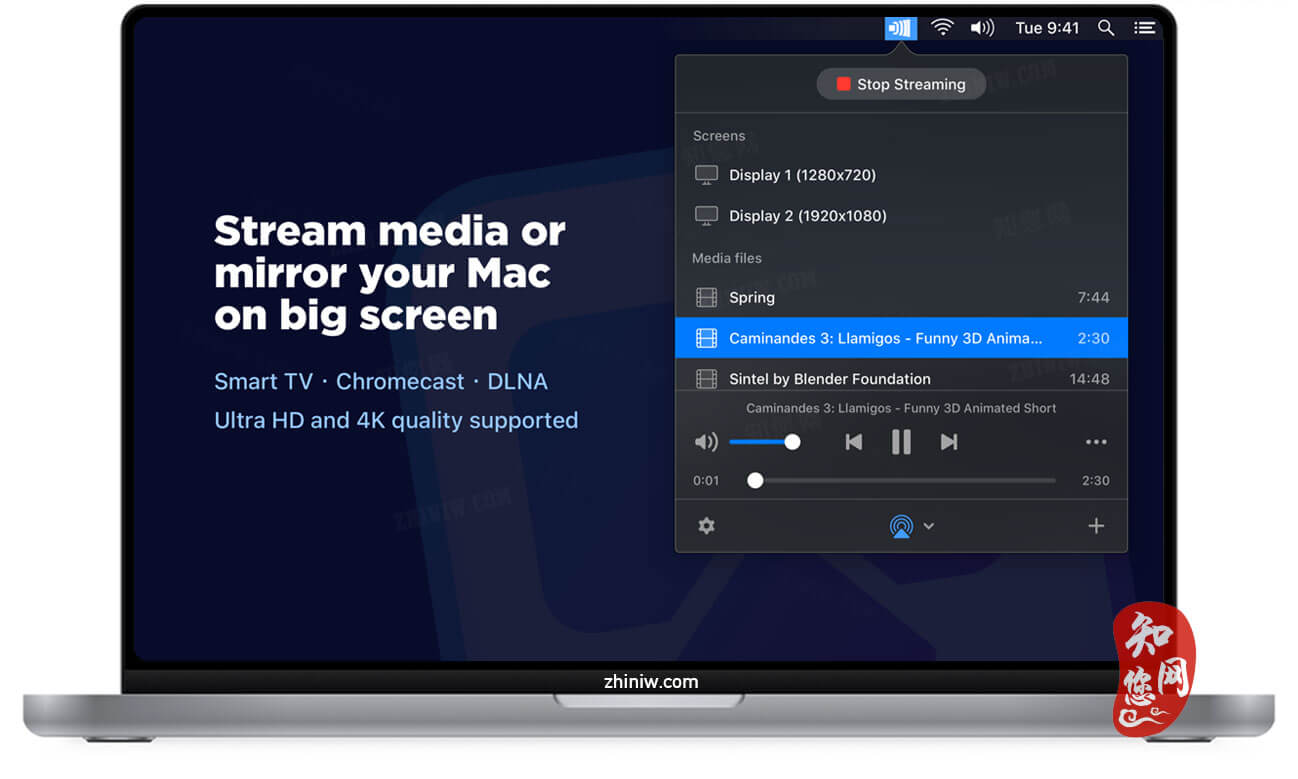Open the system volume menu bar icon

pyautogui.click(x=982, y=28)
